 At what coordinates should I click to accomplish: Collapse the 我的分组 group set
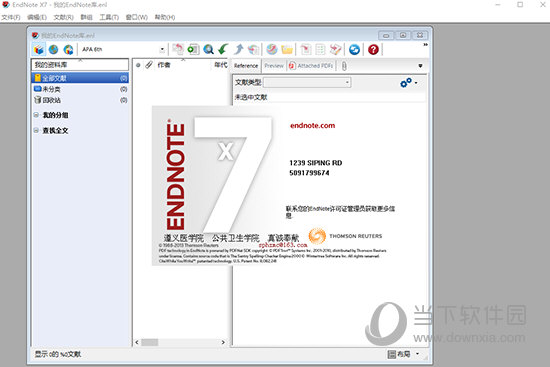(x=36, y=115)
